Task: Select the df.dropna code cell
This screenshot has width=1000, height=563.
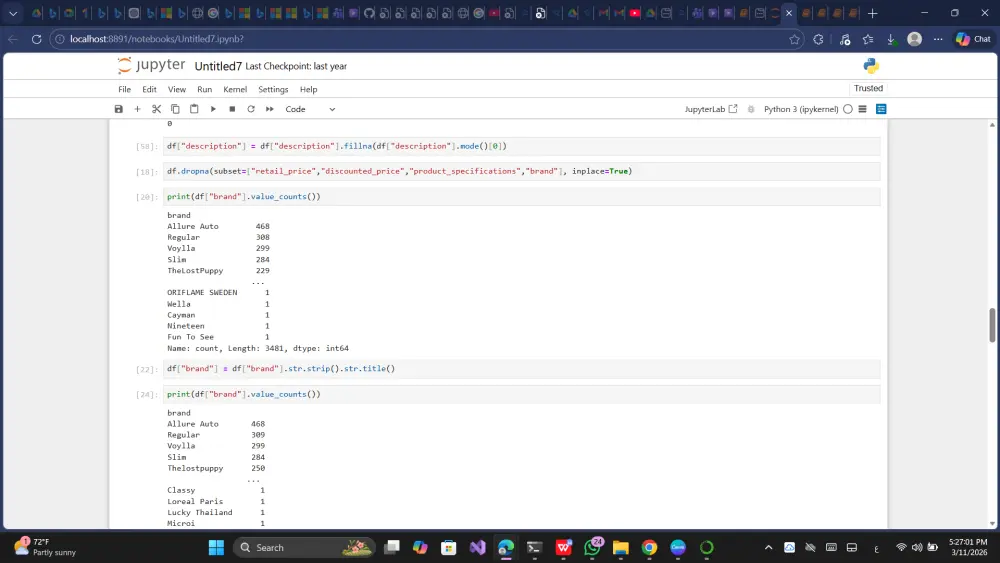Action: pyautogui.click(x=521, y=171)
